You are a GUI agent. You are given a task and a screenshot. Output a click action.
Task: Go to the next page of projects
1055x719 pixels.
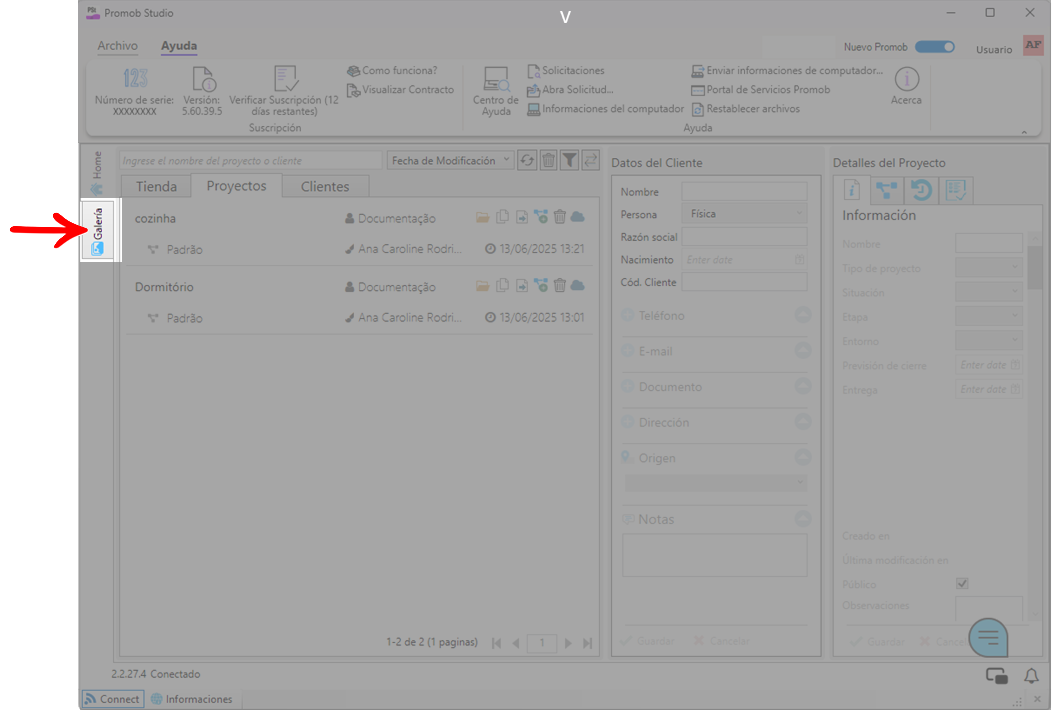point(568,643)
